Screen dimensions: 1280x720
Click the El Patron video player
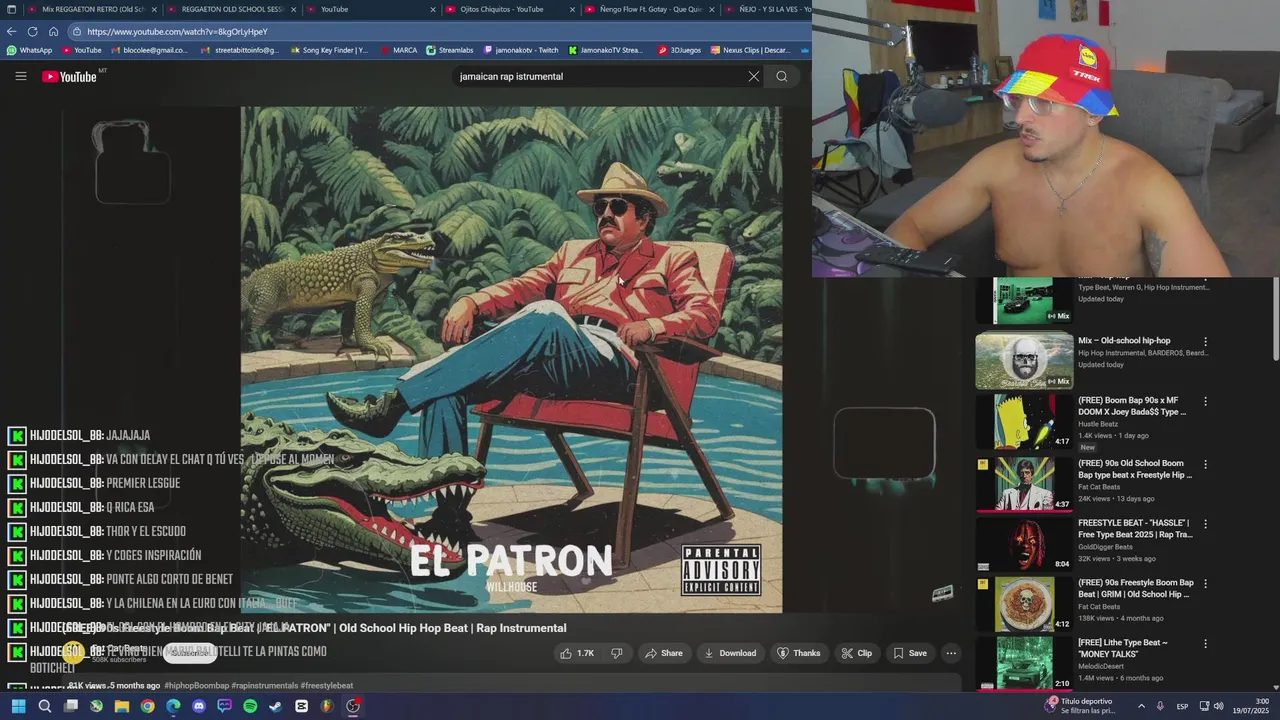coord(511,359)
